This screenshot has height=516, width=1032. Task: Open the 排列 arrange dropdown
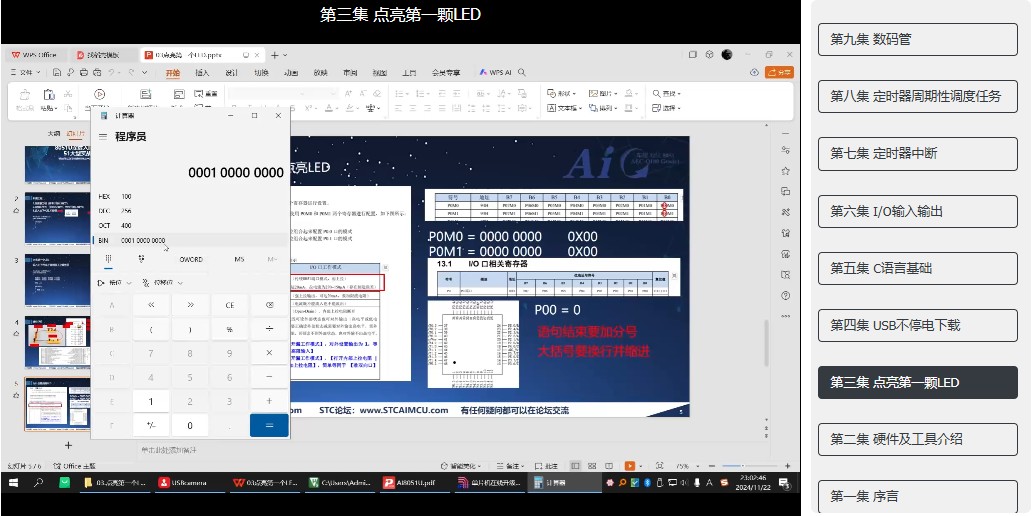click(x=603, y=107)
